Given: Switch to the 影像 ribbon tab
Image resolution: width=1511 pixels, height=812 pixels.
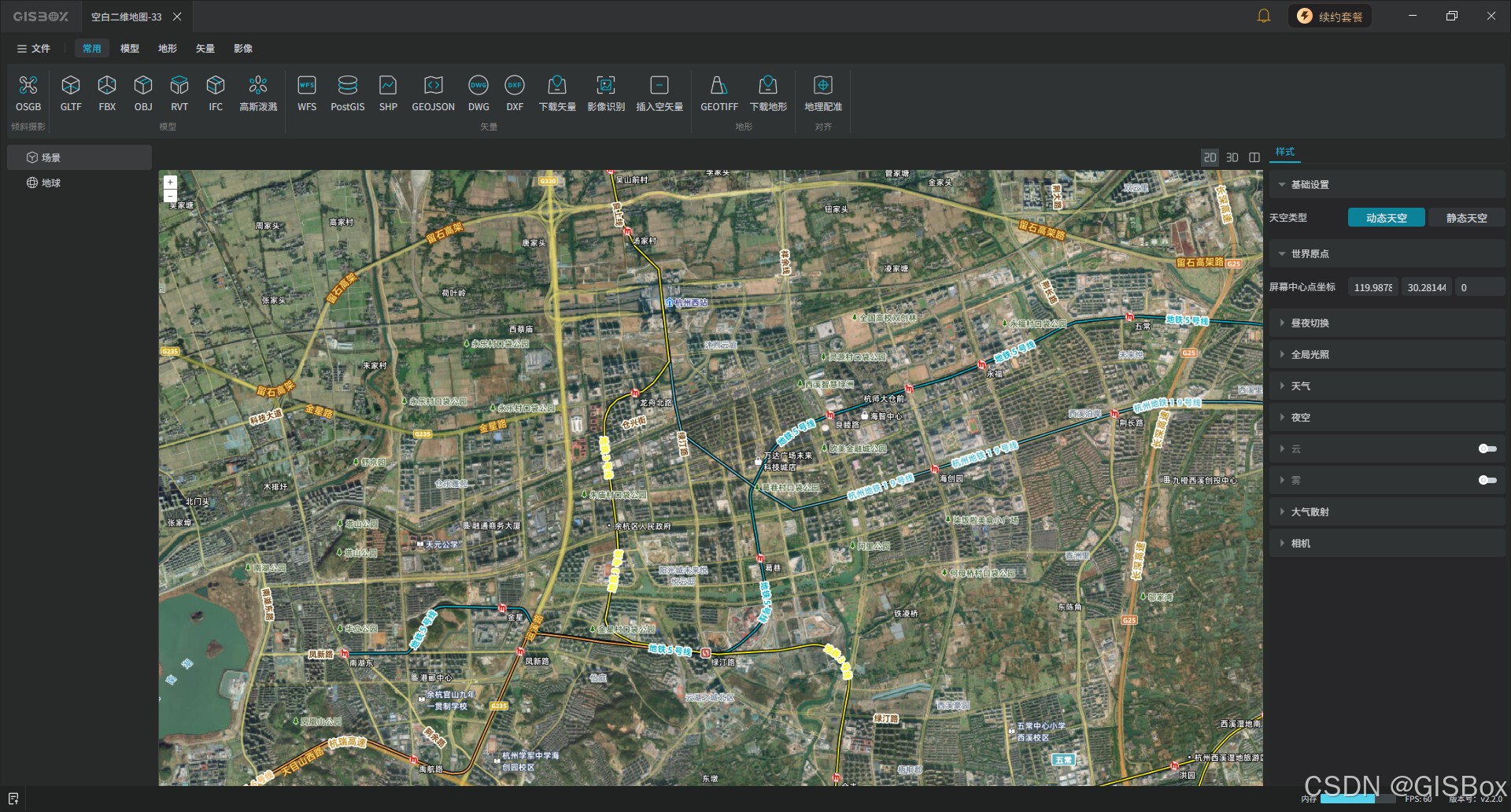Looking at the screenshot, I should pos(243,49).
